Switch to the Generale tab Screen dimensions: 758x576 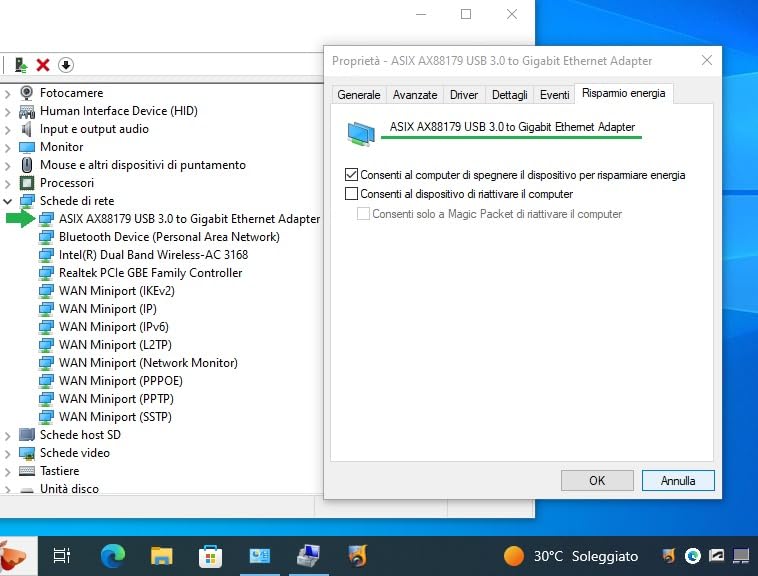point(359,95)
